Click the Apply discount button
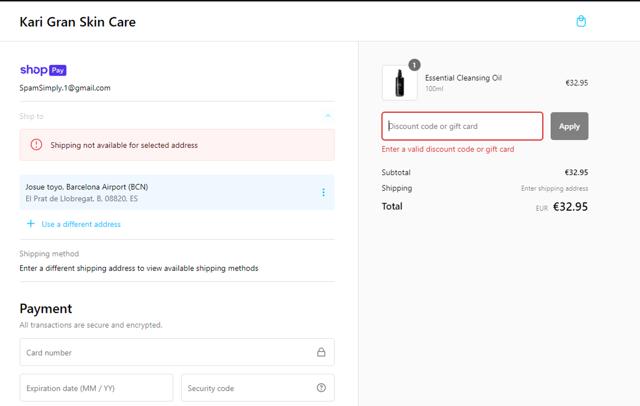Viewport: 640px width, 406px height. pyautogui.click(x=569, y=126)
